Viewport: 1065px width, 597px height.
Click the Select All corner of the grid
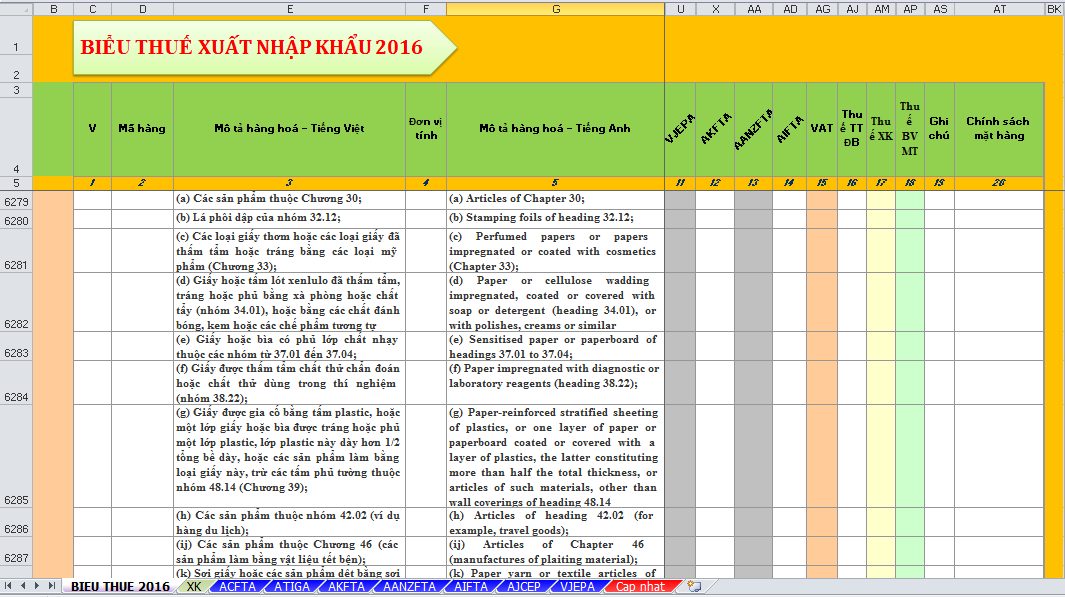tap(16, 9)
